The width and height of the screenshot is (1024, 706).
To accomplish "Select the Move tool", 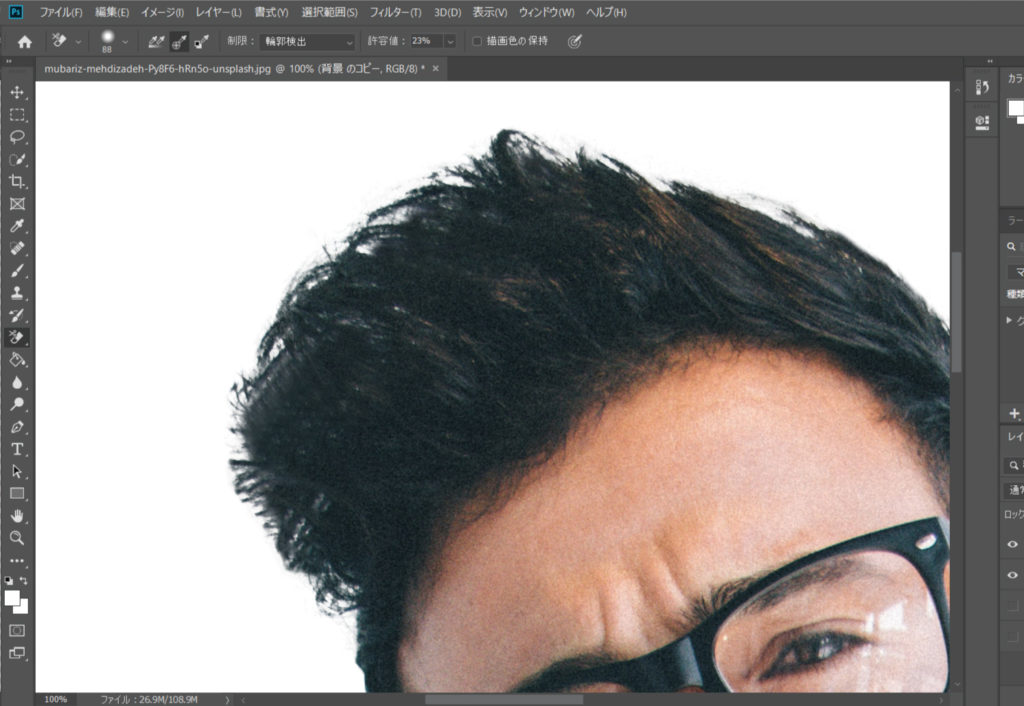I will pyautogui.click(x=17, y=92).
